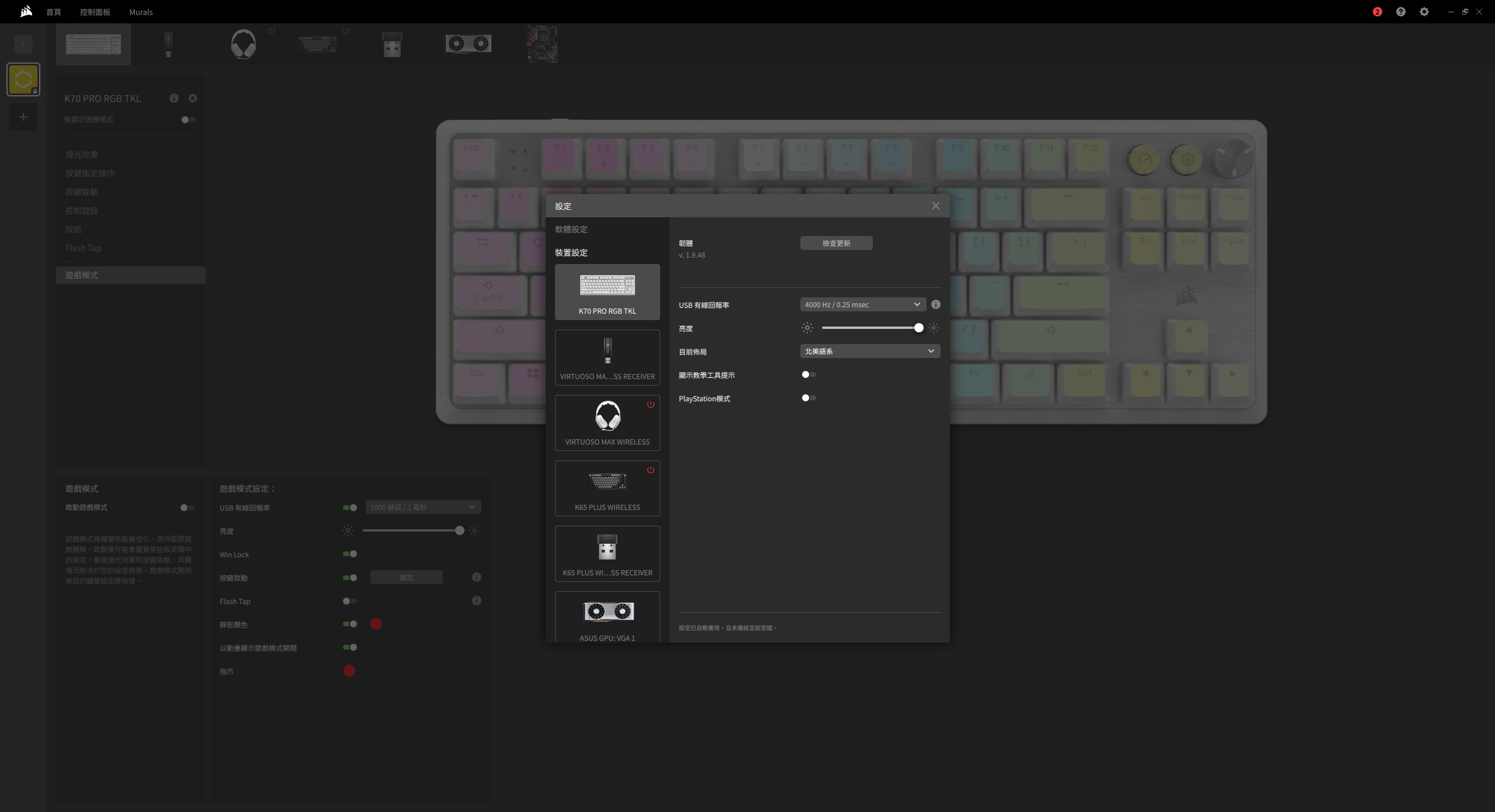This screenshot has width=1495, height=812.
Task: Select 遊戲模式 menu item
Action: (131, 275)
